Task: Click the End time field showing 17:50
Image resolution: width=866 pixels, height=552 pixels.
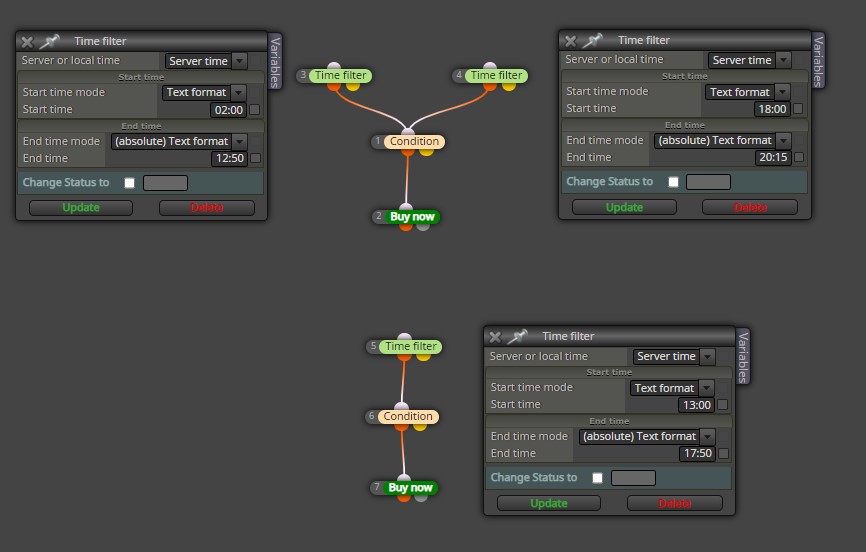Action: [698, 454]
